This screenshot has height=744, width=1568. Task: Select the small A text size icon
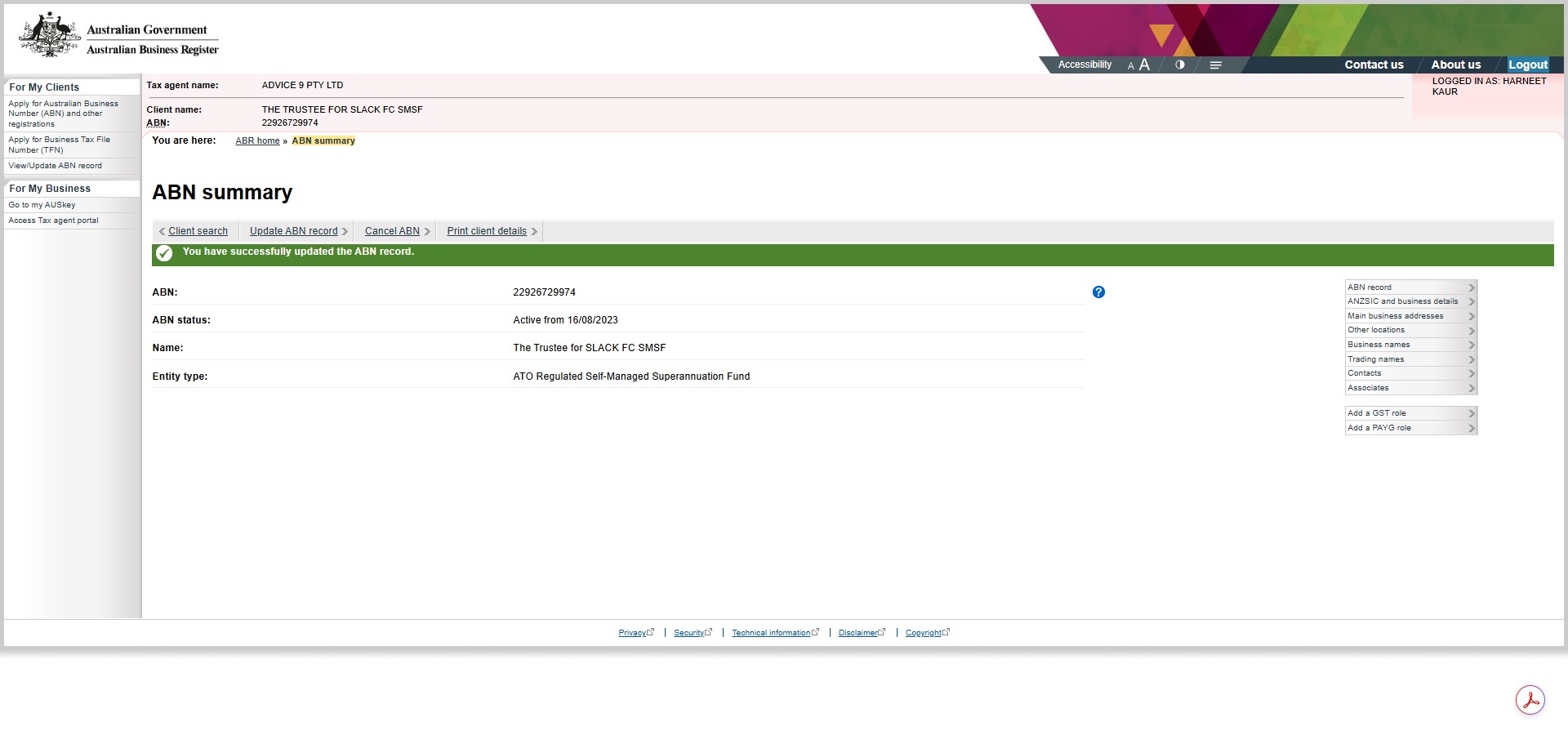pos(1131,66)
